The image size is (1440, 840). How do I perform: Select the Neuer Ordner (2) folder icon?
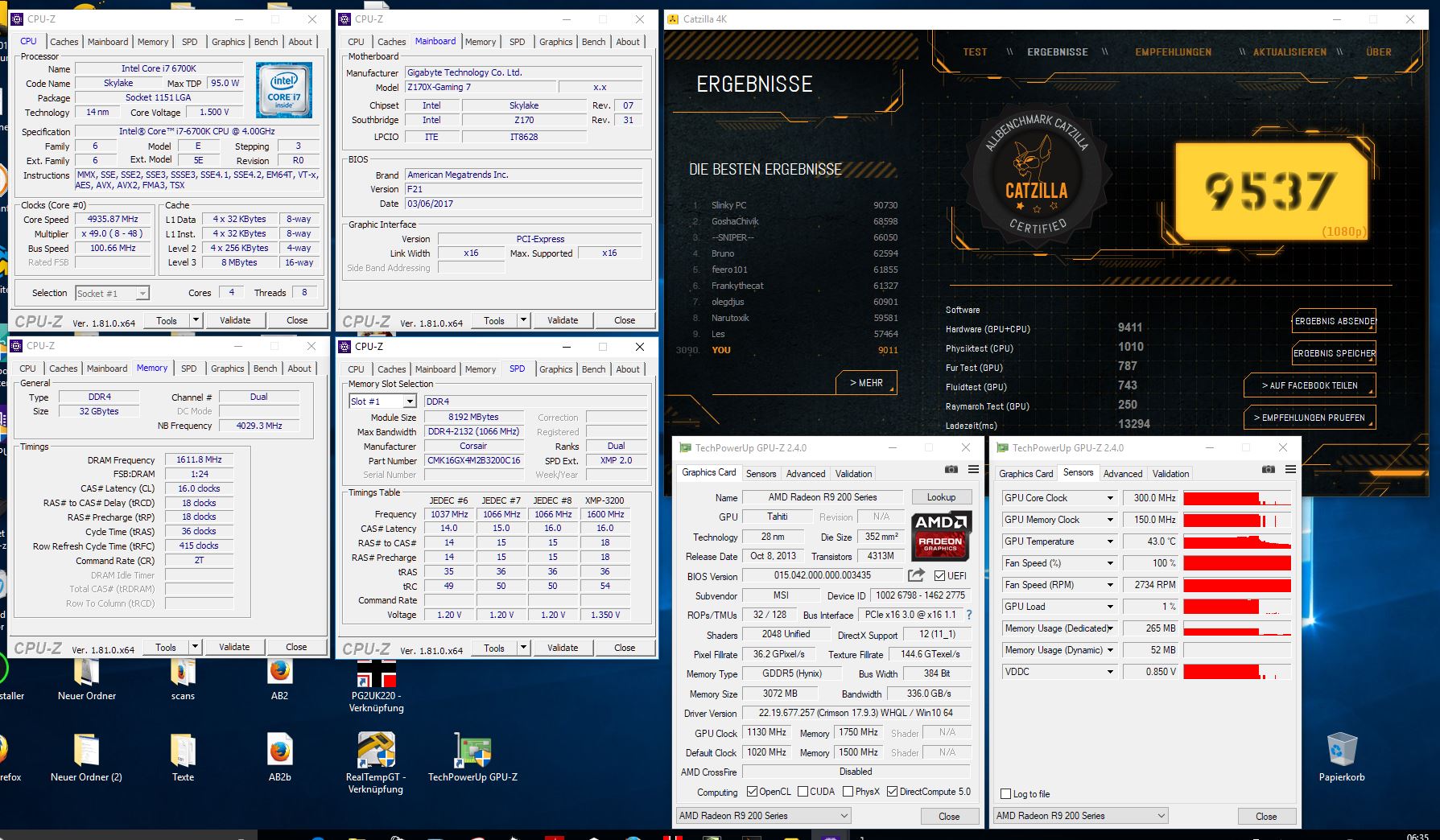pos(86,750)
